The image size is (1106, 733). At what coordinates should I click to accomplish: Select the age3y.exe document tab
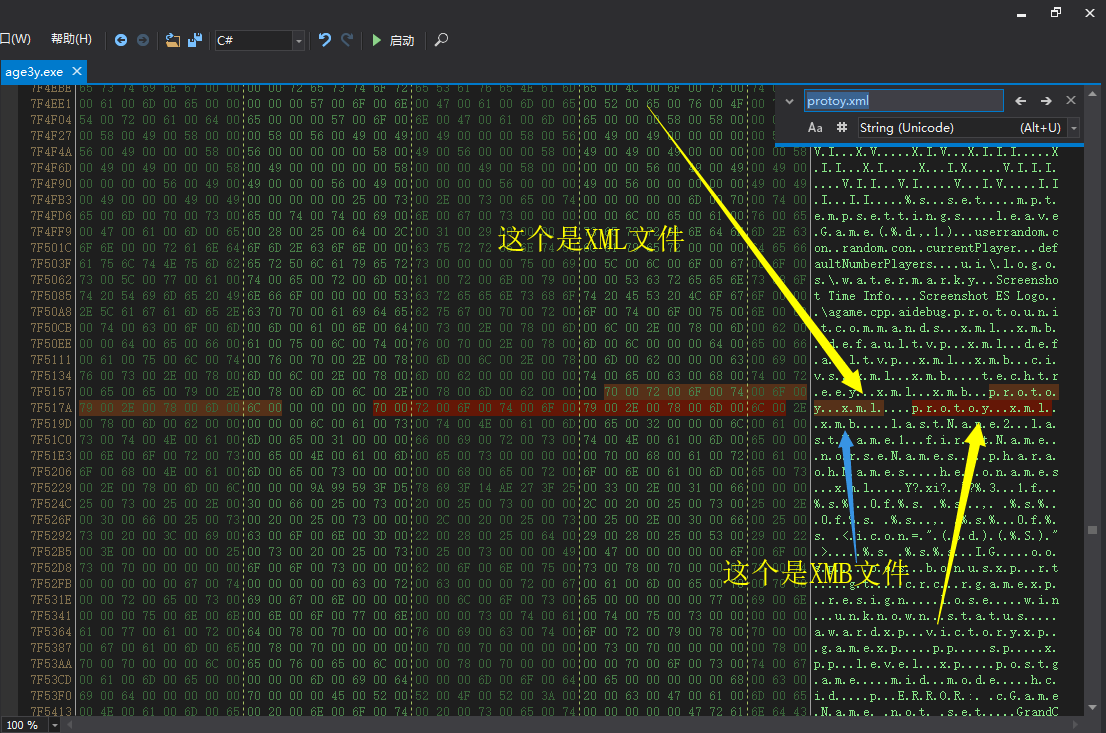pyautogui.click(x=34, y=72)
